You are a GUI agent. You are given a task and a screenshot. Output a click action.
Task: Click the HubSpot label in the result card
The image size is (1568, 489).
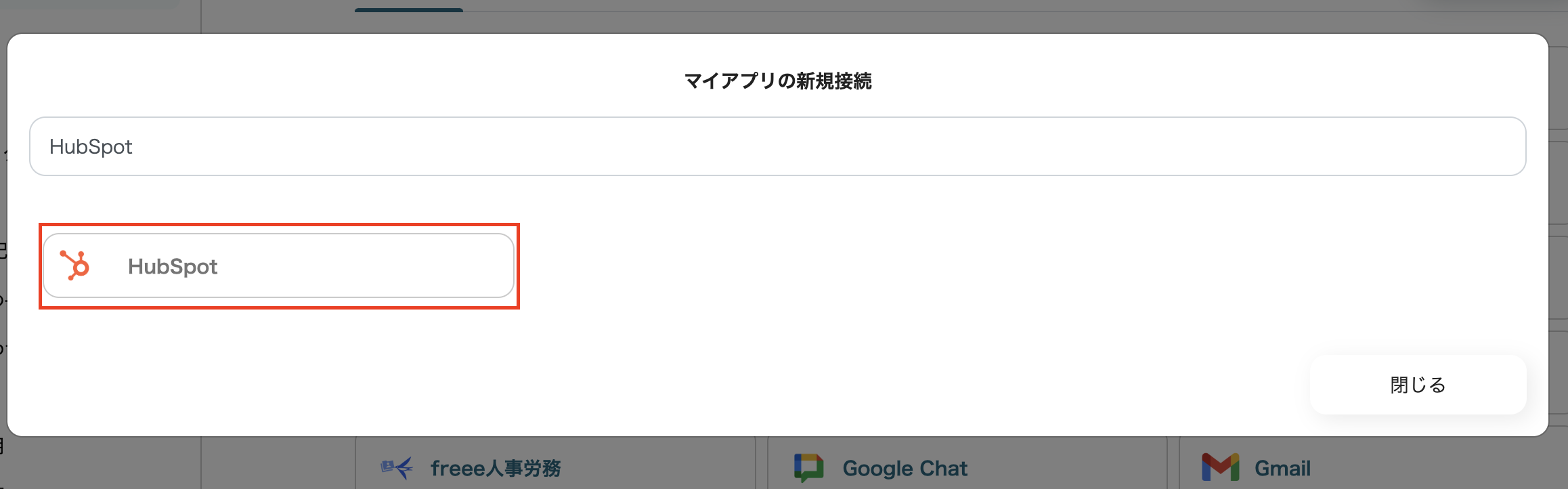[x=173, y=265]
